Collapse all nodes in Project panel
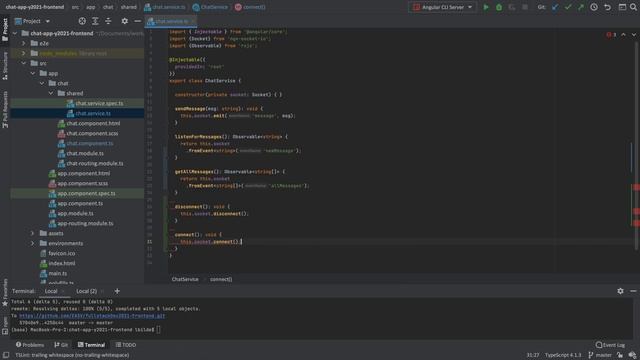The height and width of the screenshot is (360, 640). pyautogui.click(x=108, y=21)
